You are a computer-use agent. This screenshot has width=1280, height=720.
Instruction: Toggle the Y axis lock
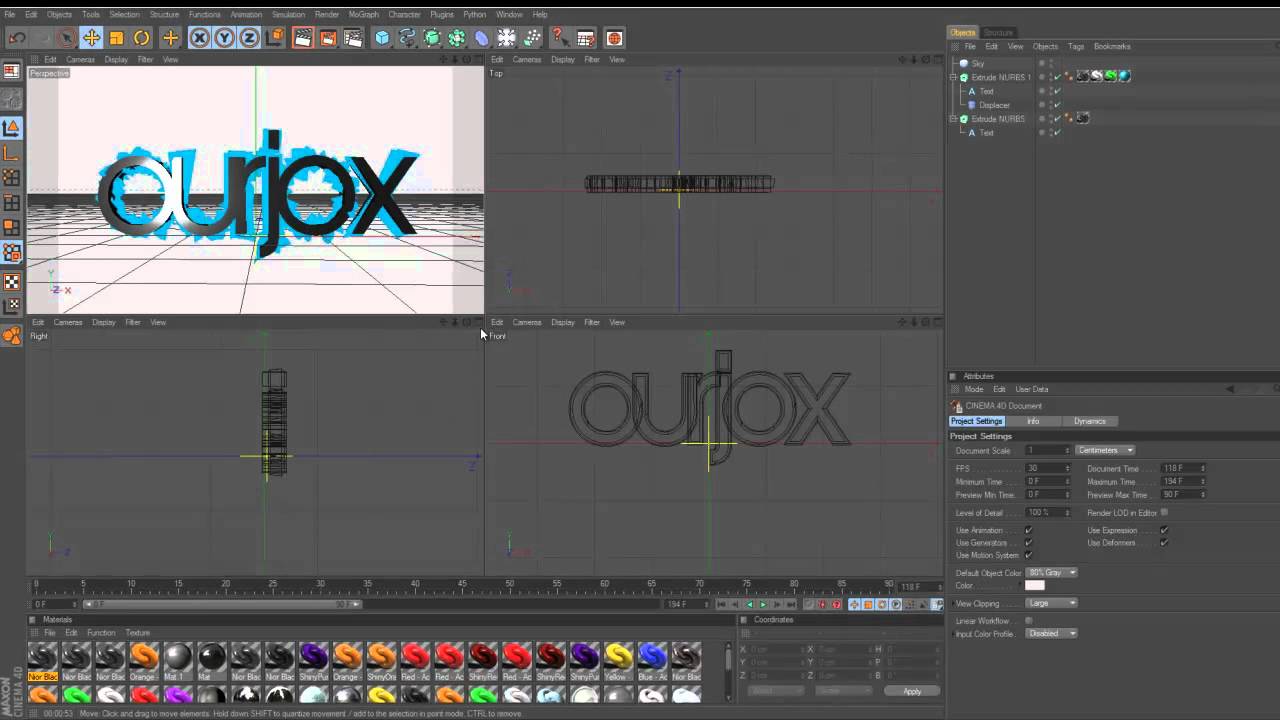coord(224,38)
